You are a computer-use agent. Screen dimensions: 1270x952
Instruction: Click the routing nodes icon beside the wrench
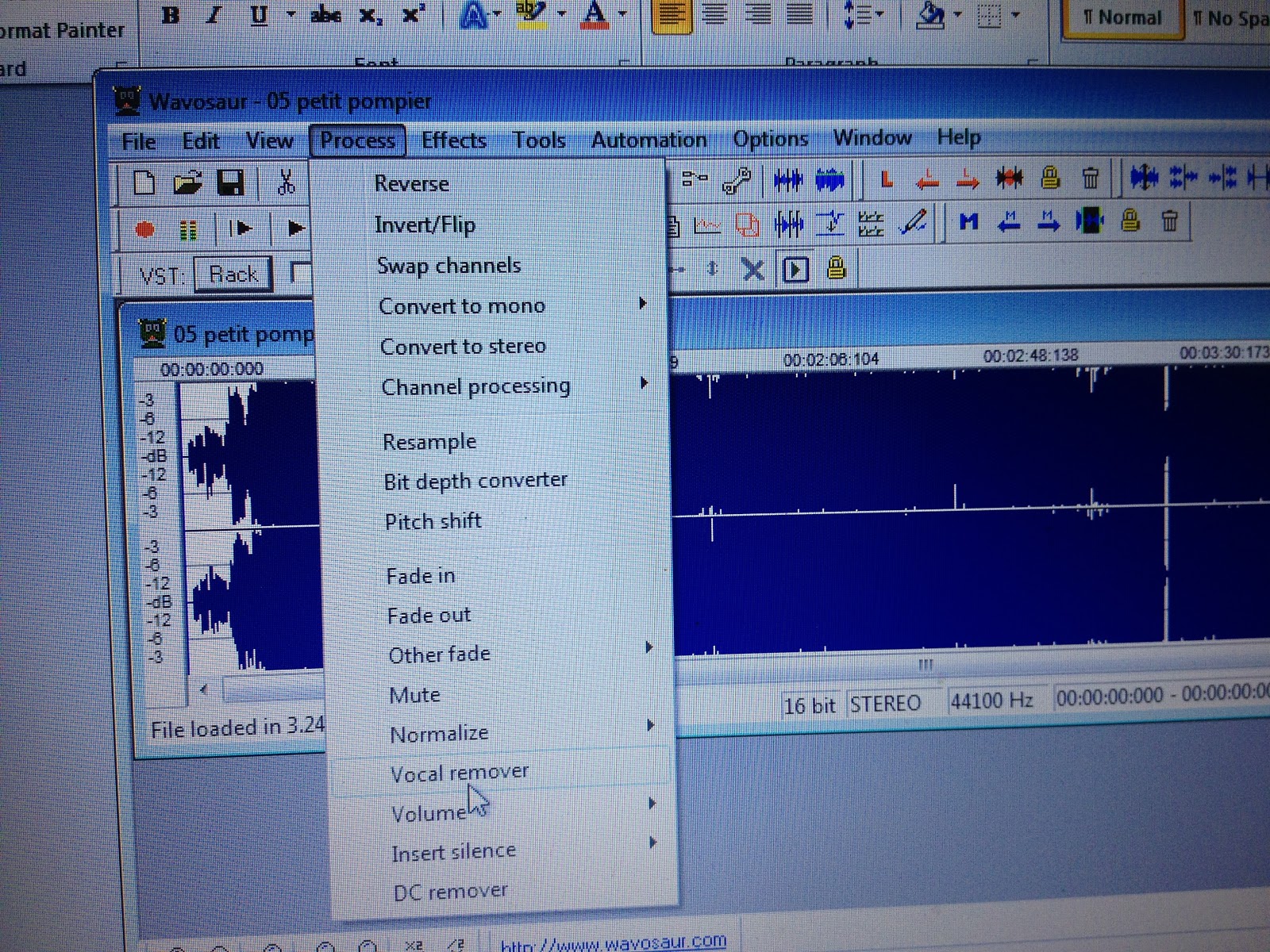point(695,179)
